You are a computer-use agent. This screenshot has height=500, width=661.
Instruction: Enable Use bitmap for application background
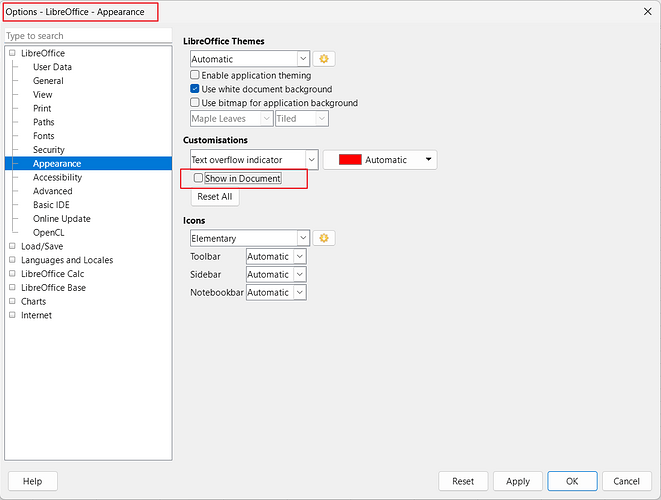[x=196, y=103]
